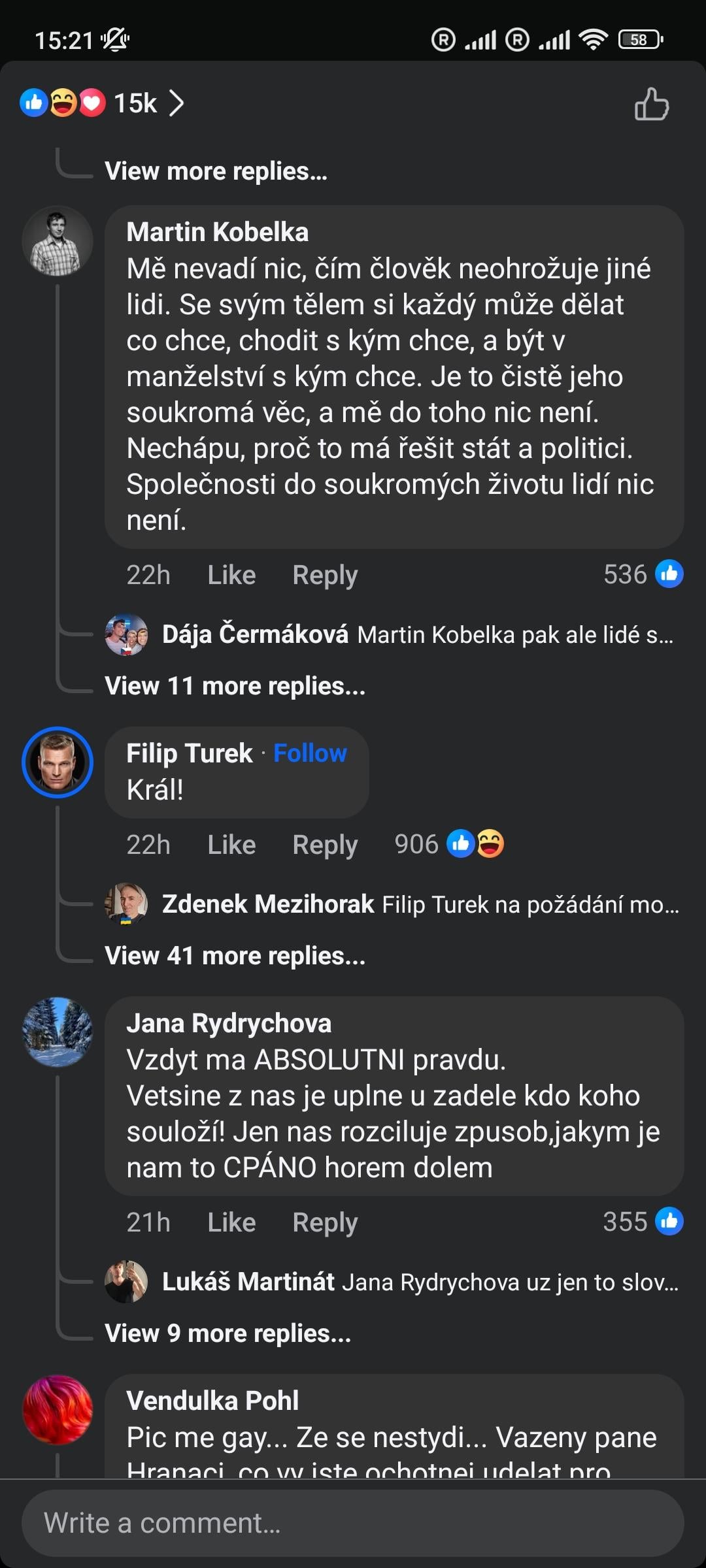Toggle Like on Filip Turek's comment
This screenshot has height=1568, width=706.
click(231, 845)
